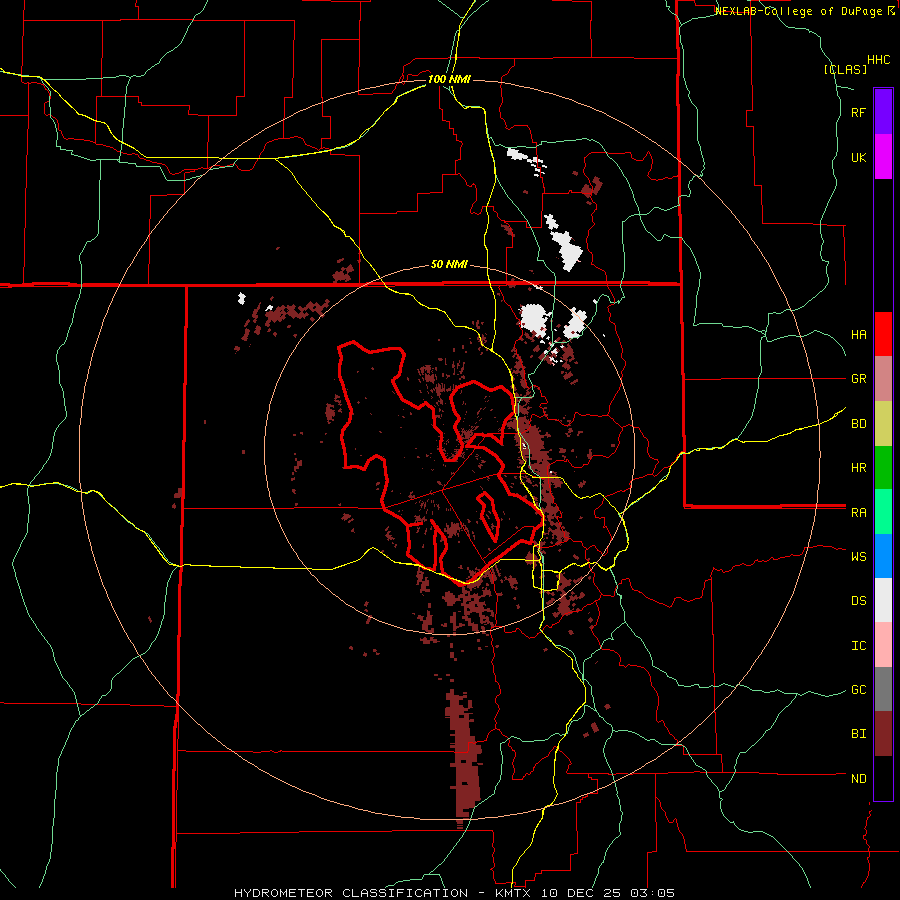This screenshot has width=900, height=900.
Task: Pick the RA light green swatch
Action: pyautogui.click(x=883, y=512)
